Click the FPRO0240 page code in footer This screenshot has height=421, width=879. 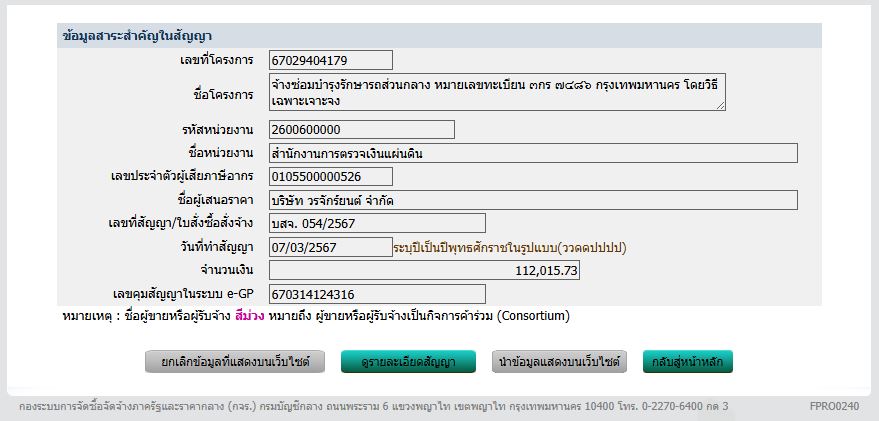833,407
